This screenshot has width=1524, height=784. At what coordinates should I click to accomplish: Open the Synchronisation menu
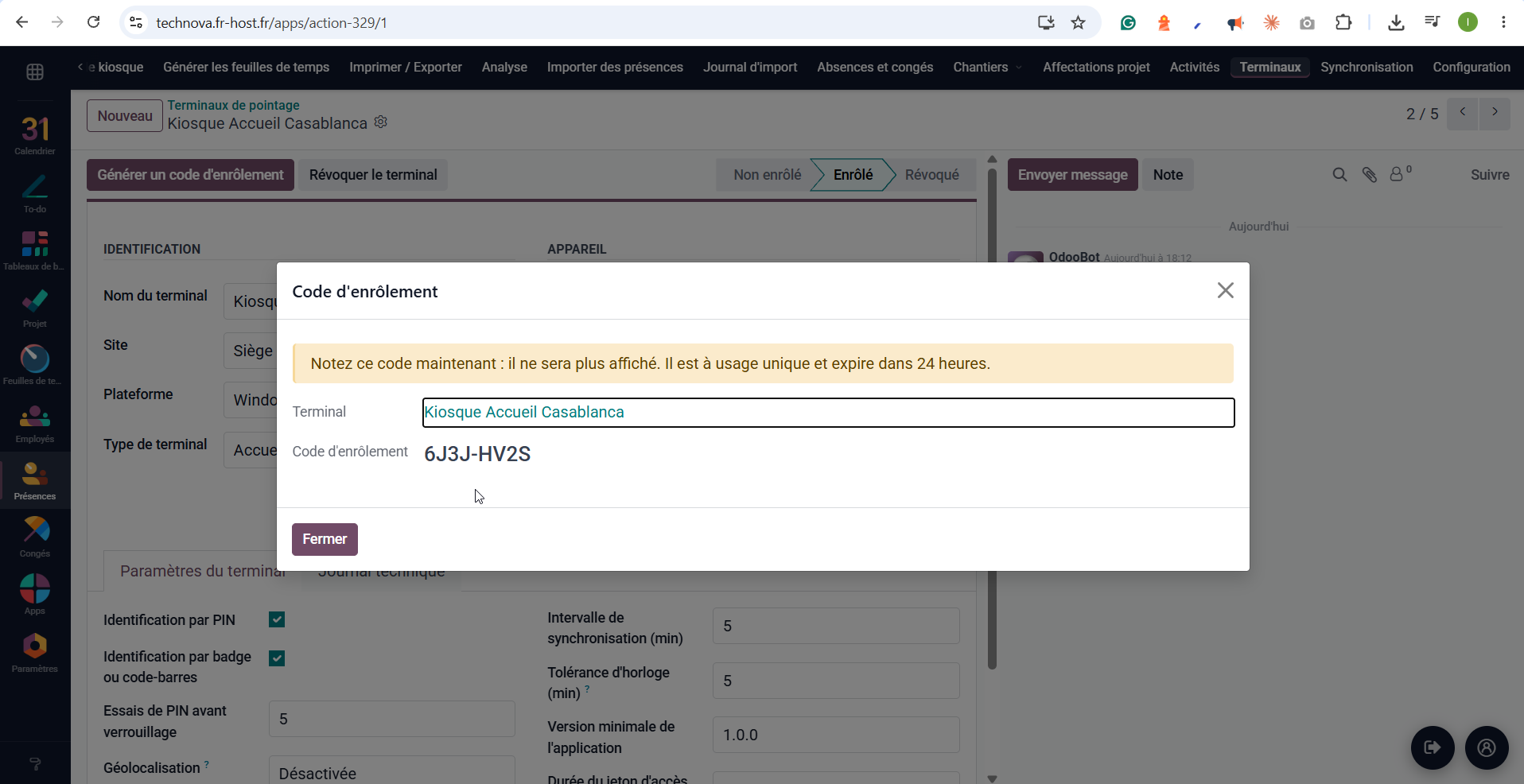(1367, 68)
